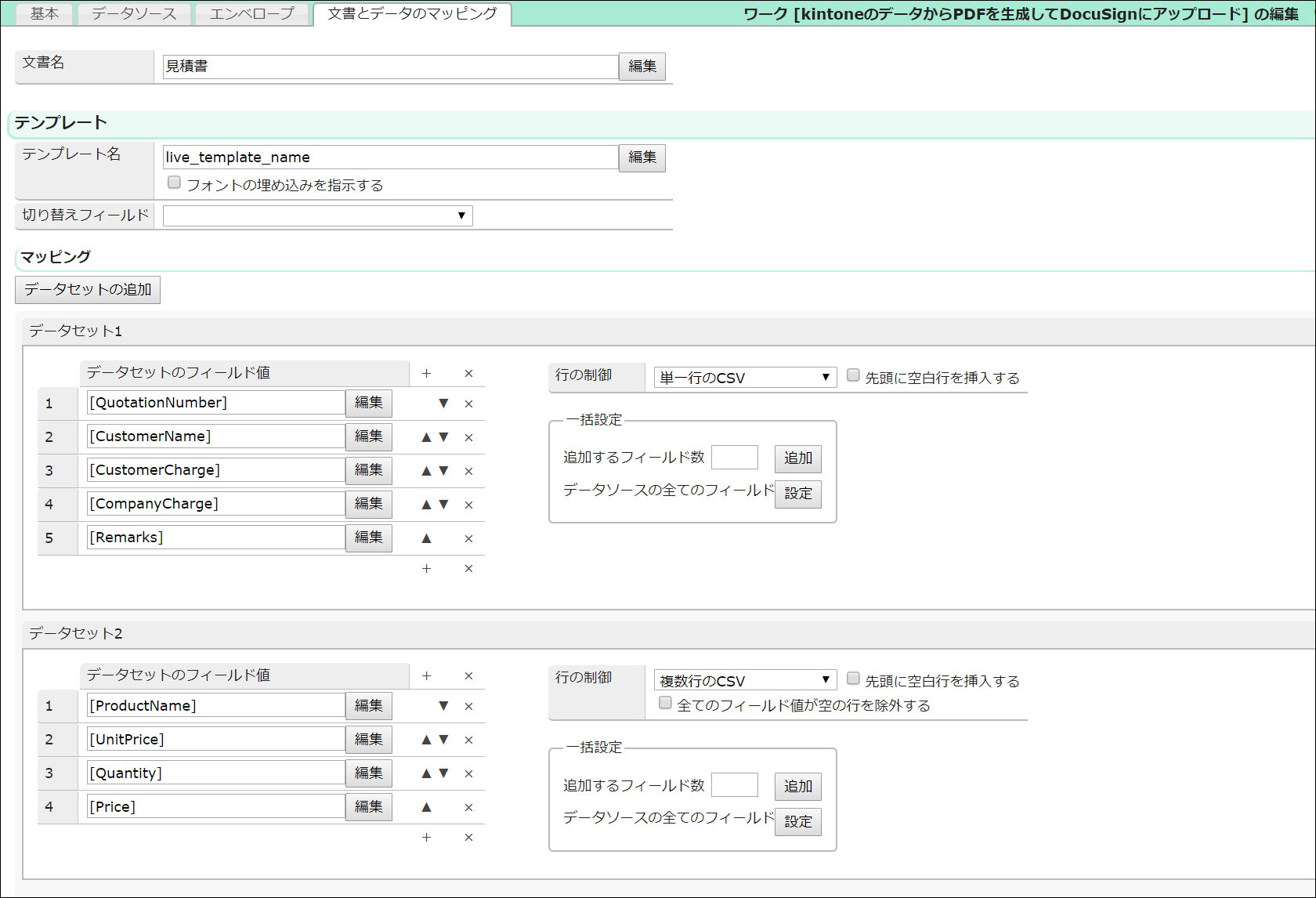
Task: Move [UnitPrice] field up in データセット2
Action: coord(426,740)
